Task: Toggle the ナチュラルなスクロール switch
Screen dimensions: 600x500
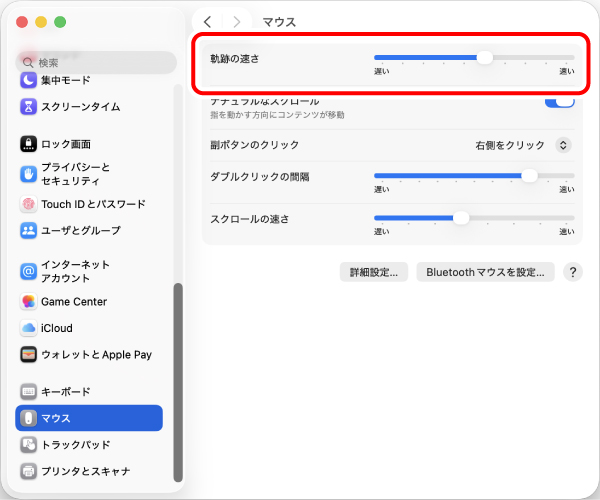Action: tap(559, 102)
